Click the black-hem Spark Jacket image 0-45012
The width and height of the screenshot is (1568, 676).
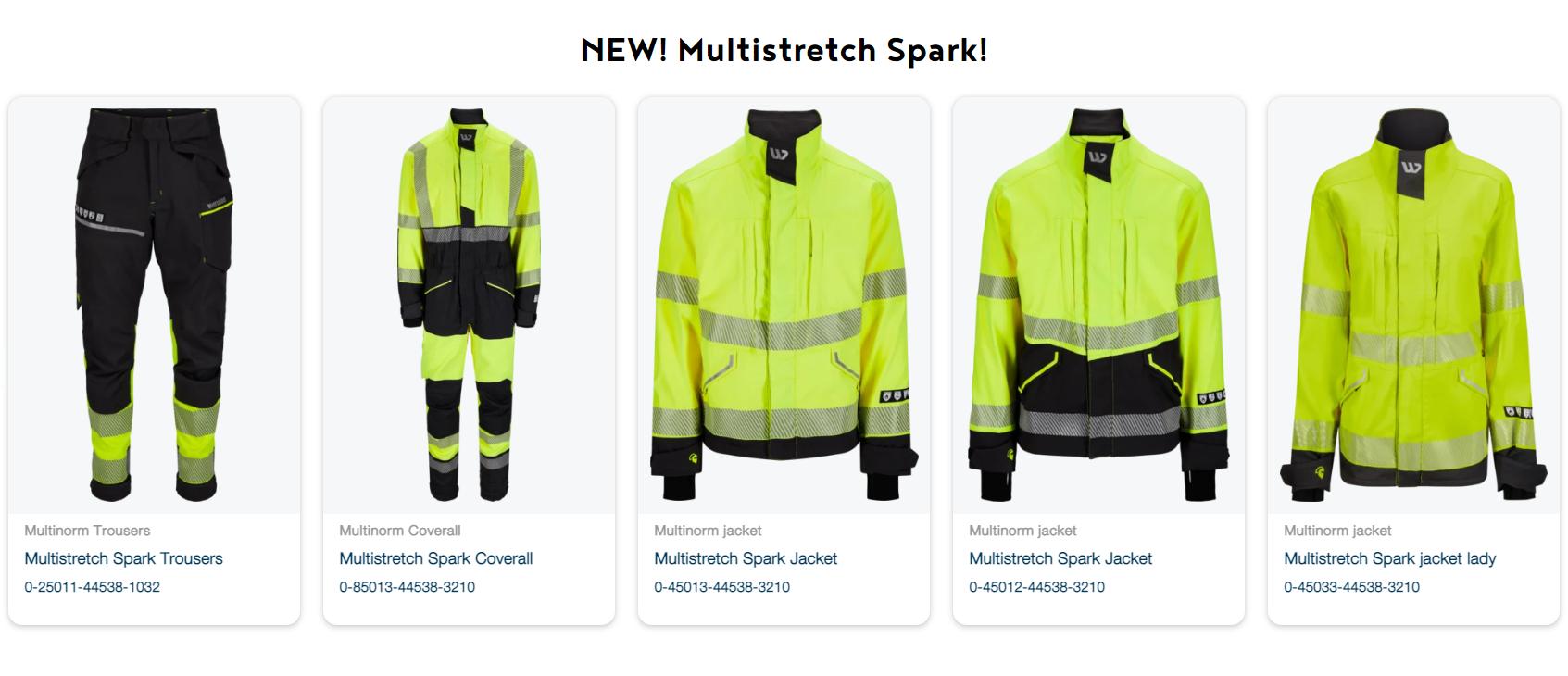point(1098,306)
